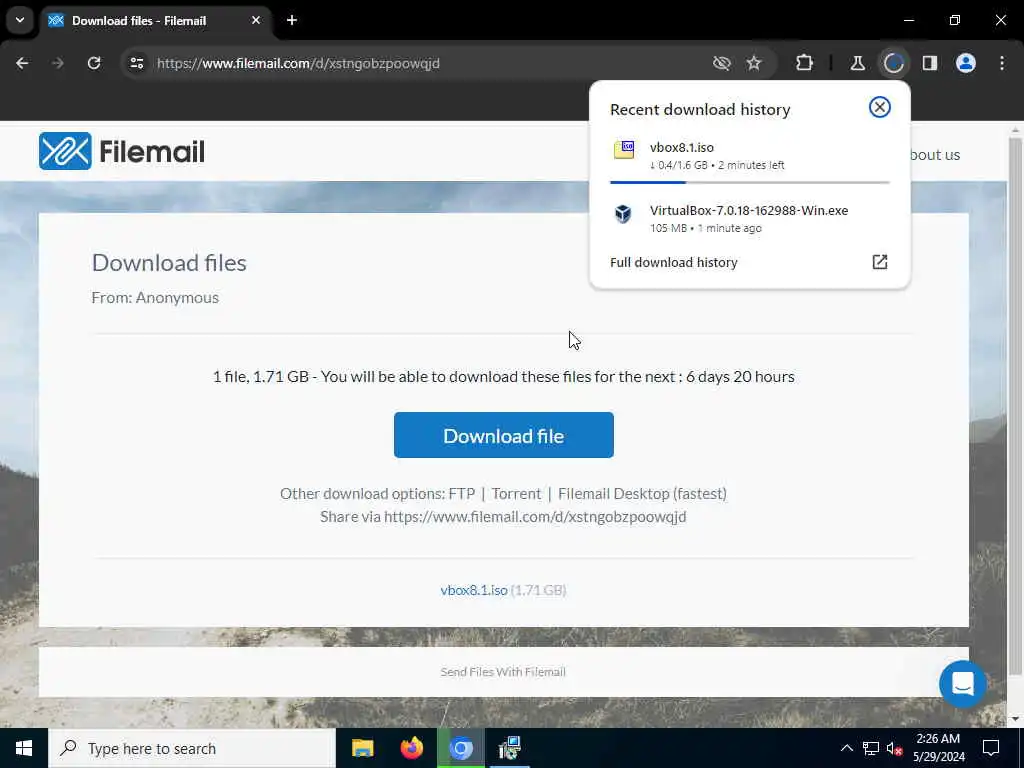Viewport: 1024px width, 768px height.
Task: Click the vbox8.1.iso file icon in downloads
Action: click(624, 150)
